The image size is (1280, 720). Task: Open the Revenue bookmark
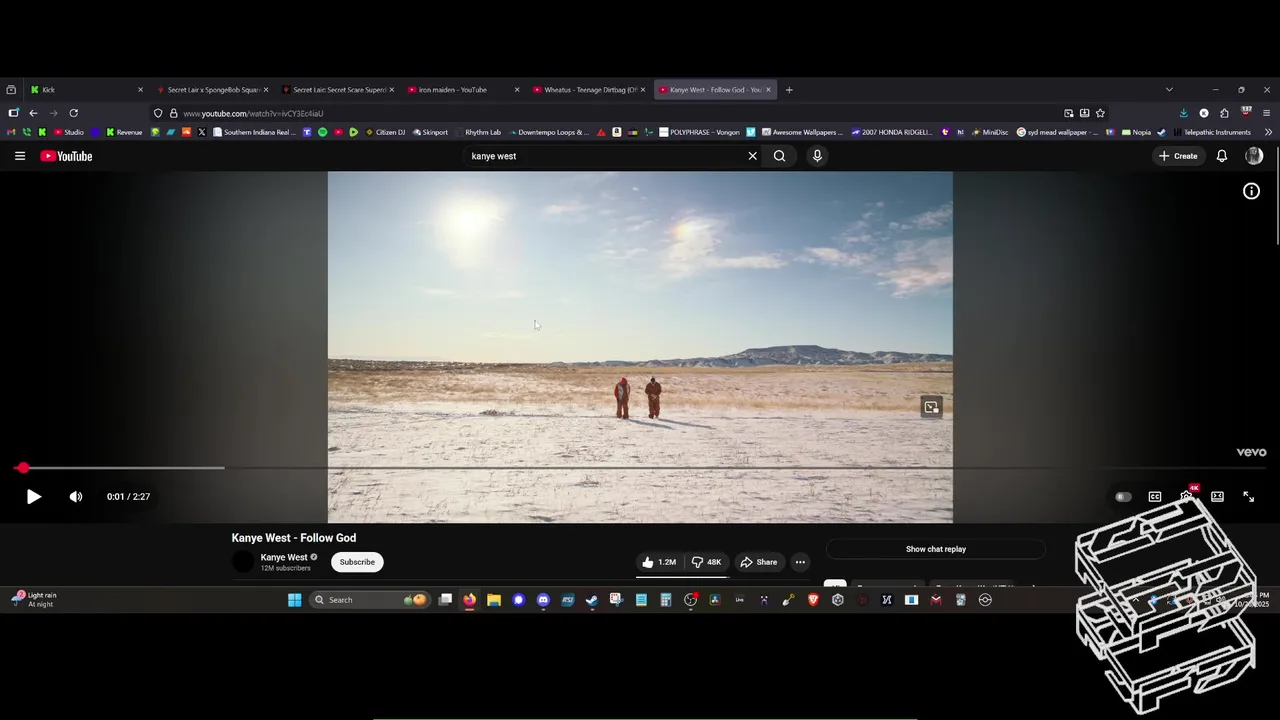[x=124, y=132]
